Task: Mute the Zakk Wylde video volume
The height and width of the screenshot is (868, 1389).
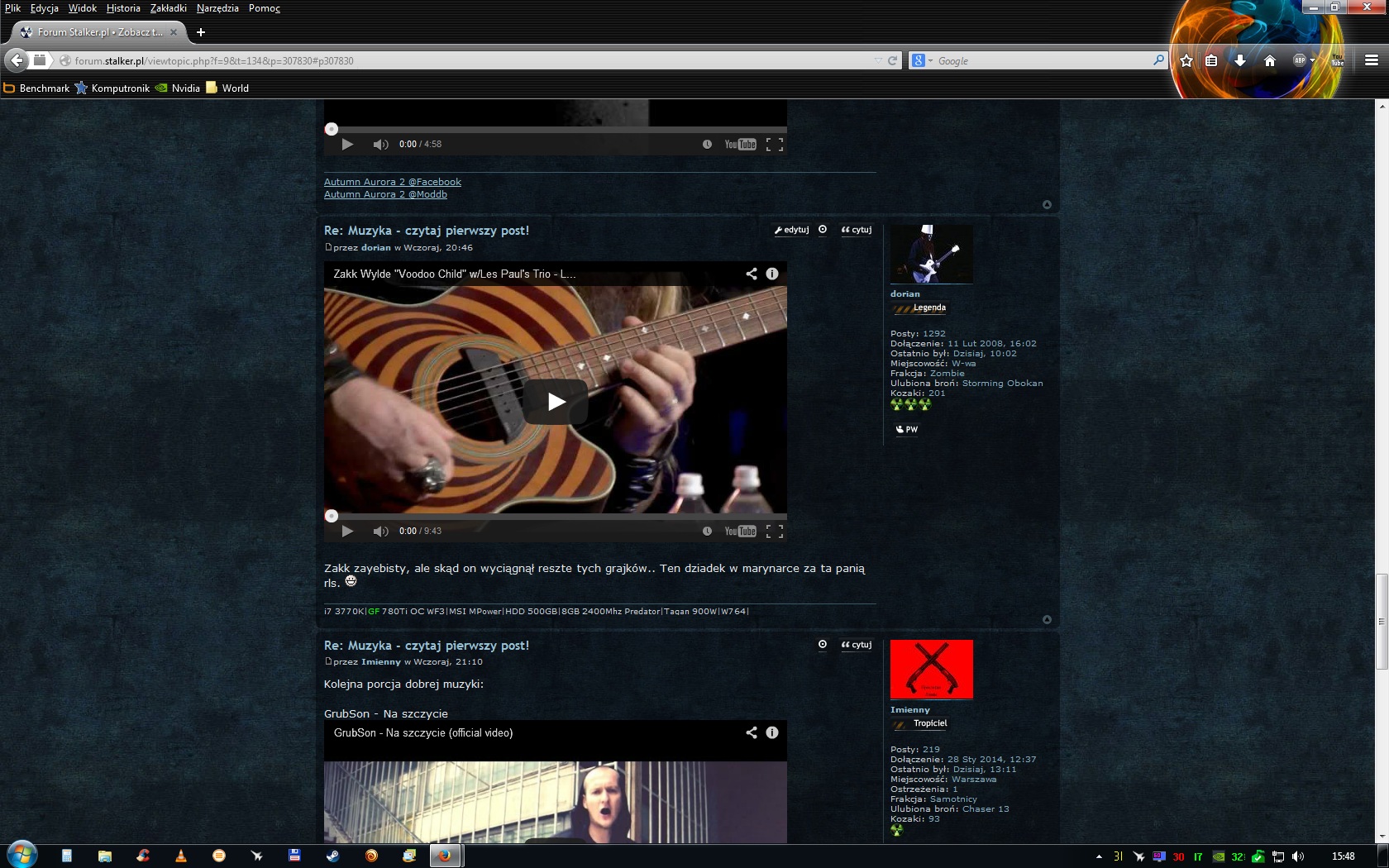Action: (x=380, y=531)
